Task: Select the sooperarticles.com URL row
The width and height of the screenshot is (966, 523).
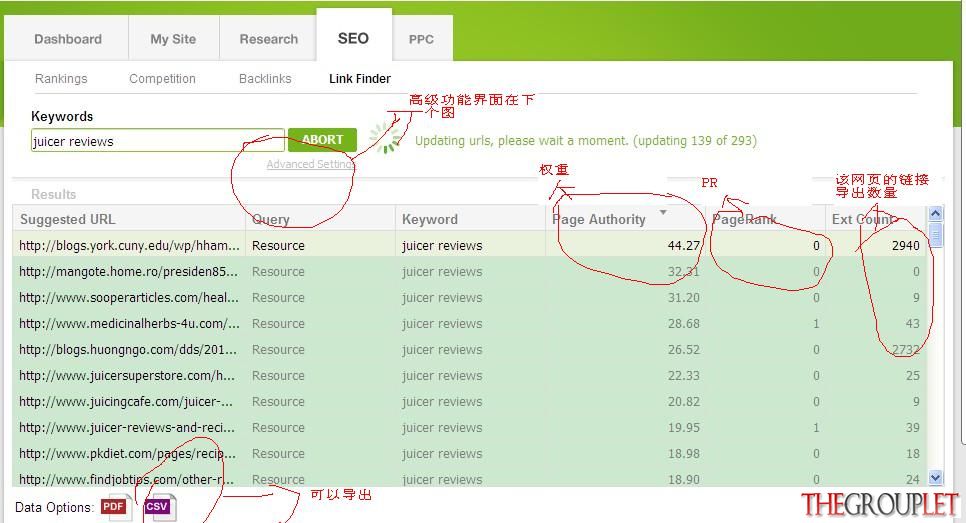Action: point(469,298)
